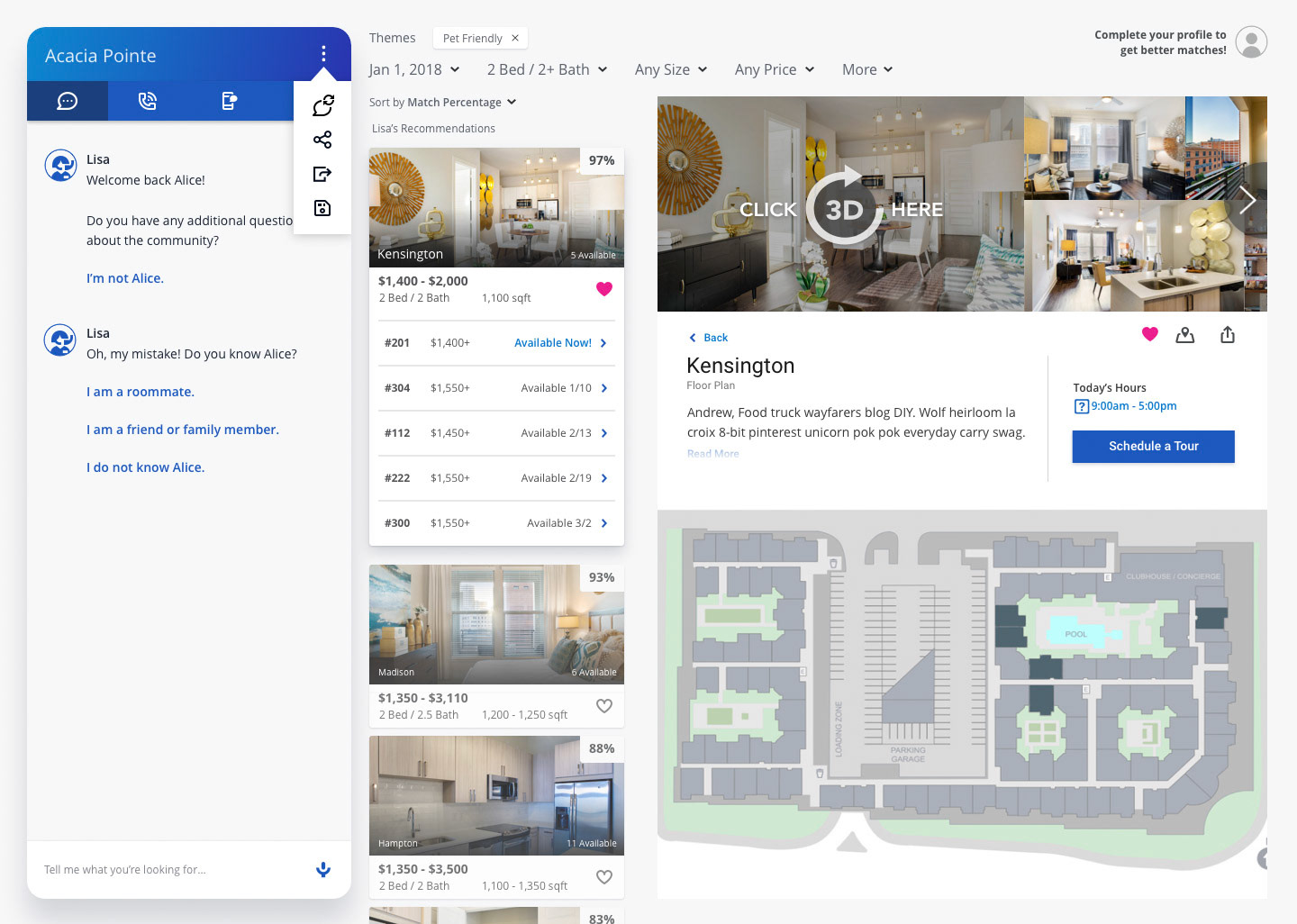The image size is (1297, 924).
Task: Click the Hampton card photo
Action: (496, 795)
